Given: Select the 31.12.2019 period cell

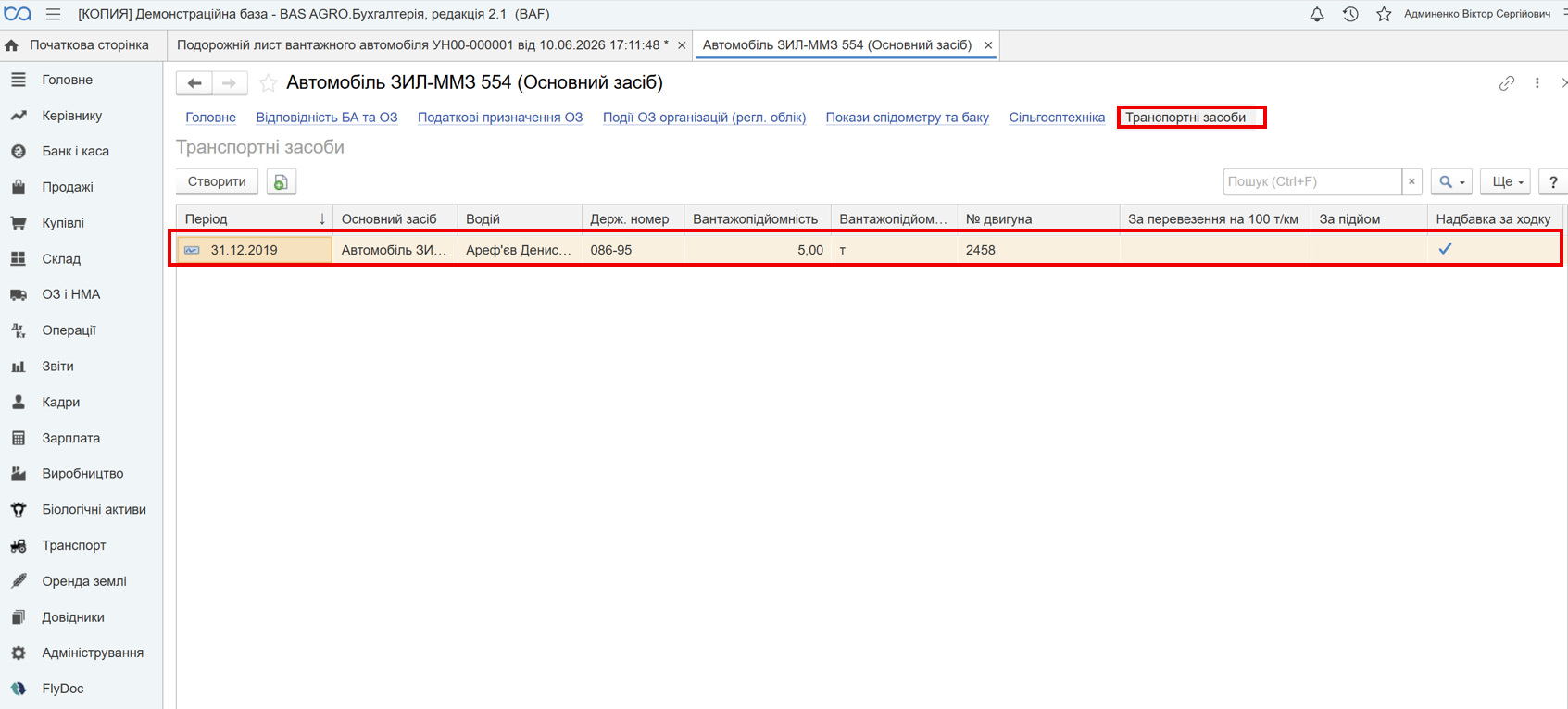Looking at the screenshot, I should pos(255,250).
